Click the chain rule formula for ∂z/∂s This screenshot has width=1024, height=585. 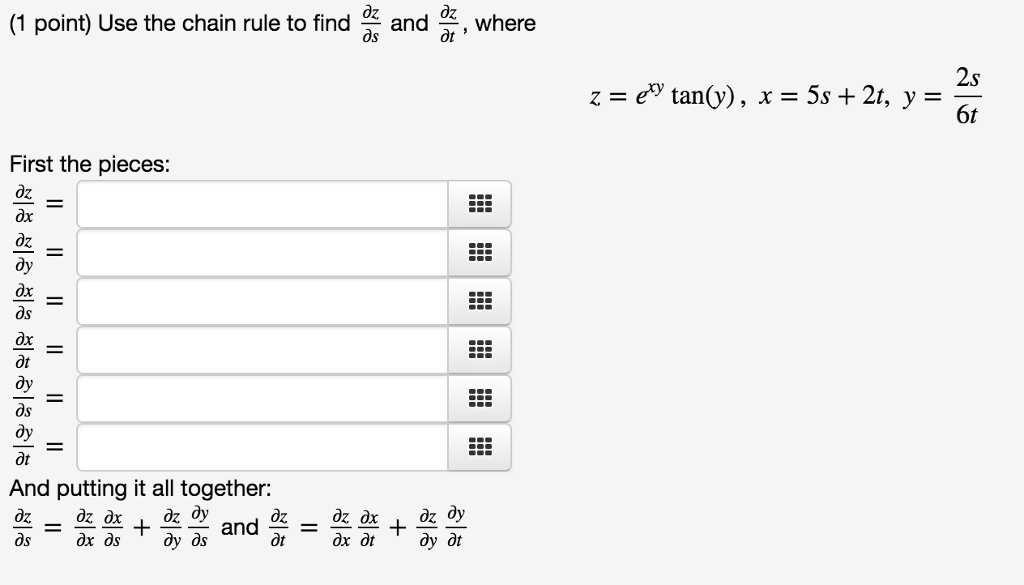[110, 523]
